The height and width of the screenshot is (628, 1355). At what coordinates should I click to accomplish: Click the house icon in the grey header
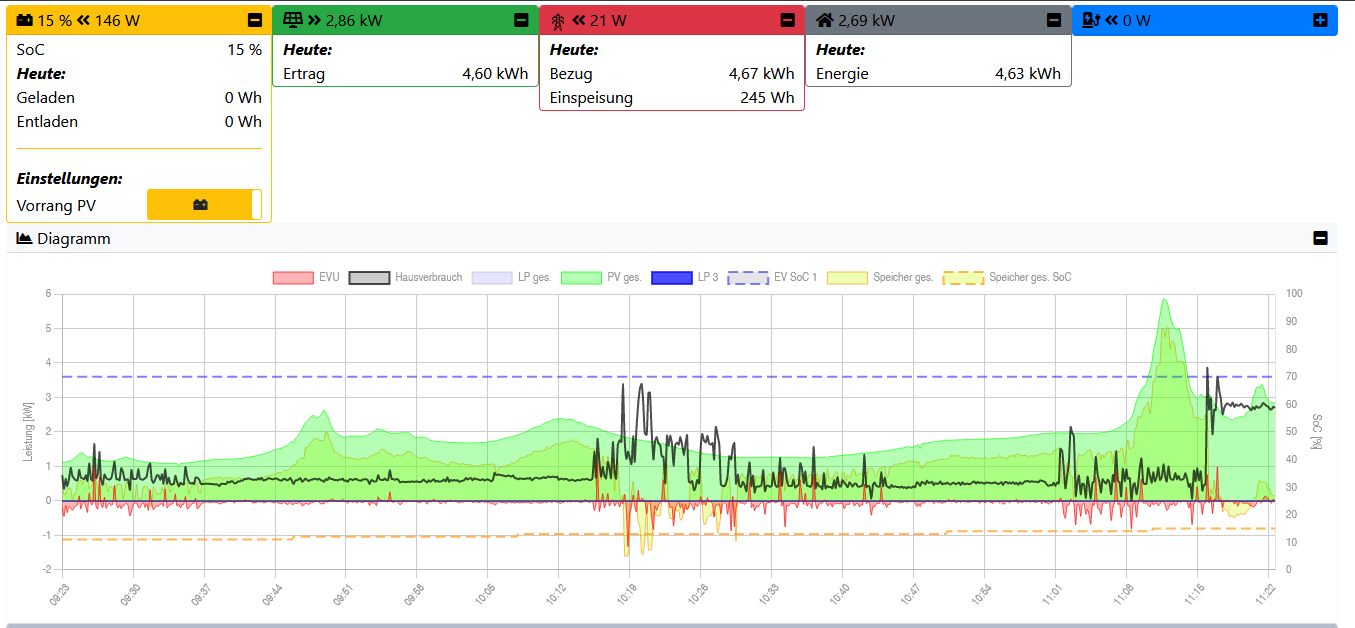825,20
